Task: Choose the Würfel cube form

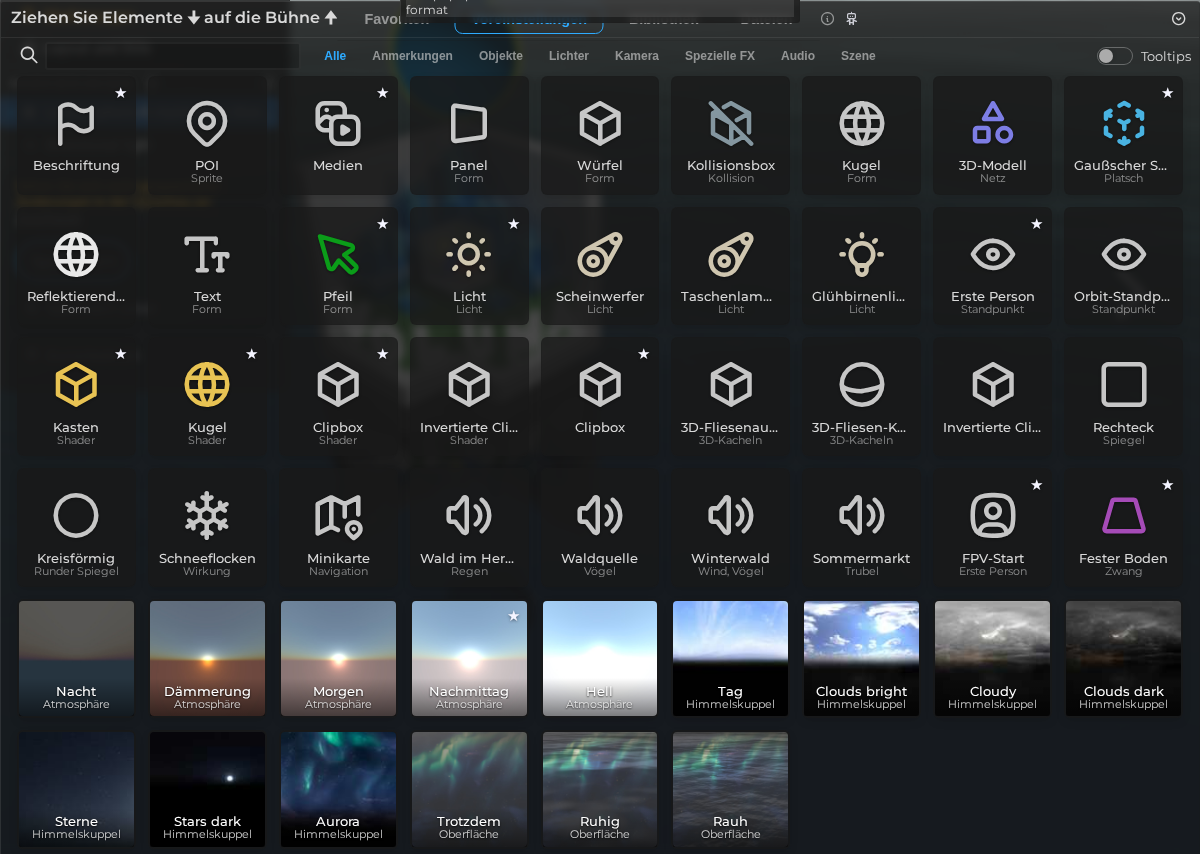Action: (x=600, y=135)
